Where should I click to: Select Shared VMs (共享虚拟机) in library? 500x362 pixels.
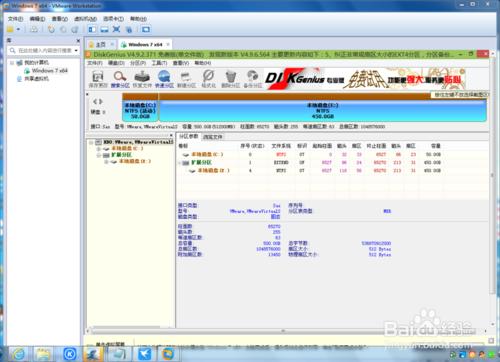tap(36, 79)
